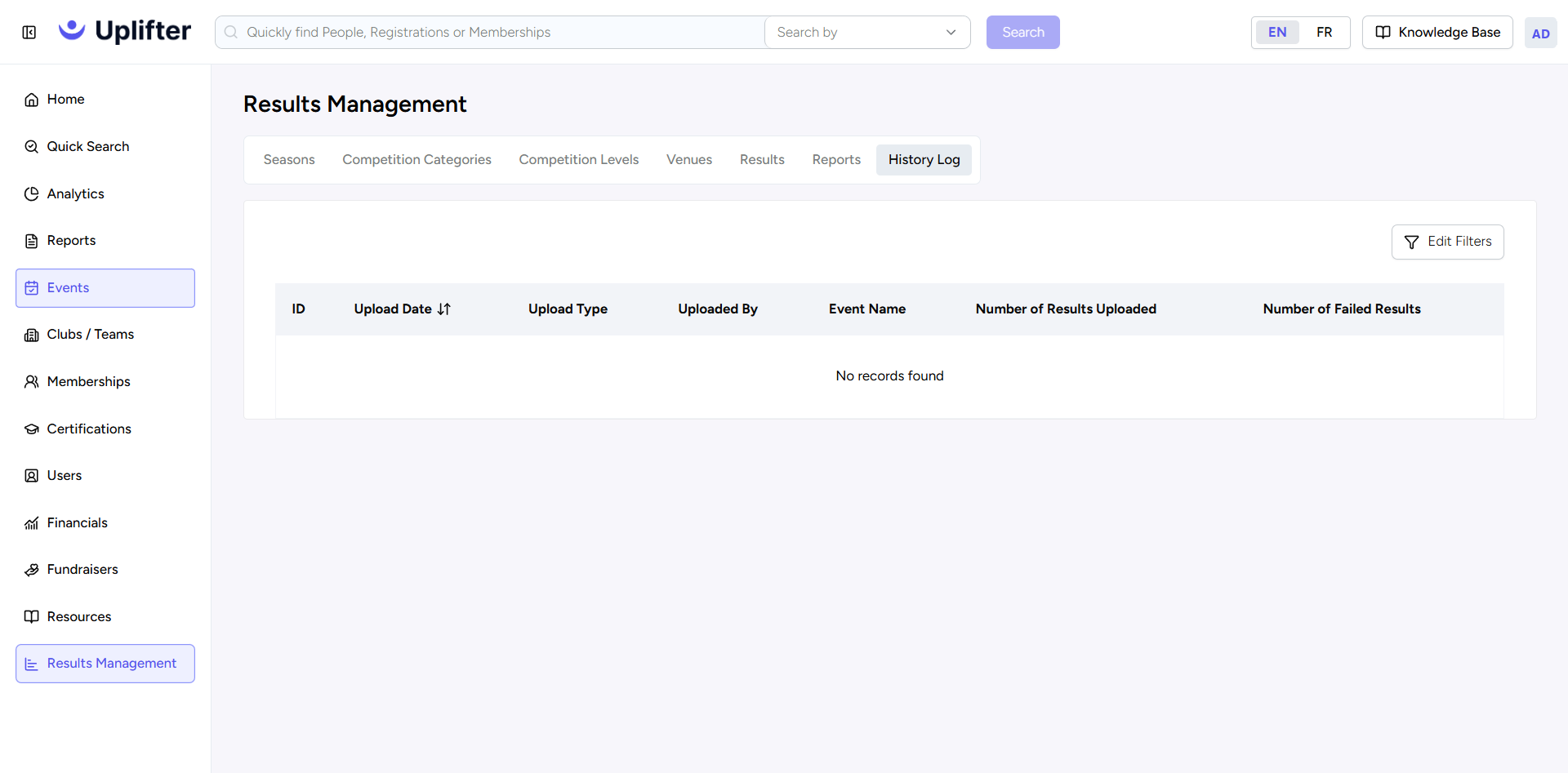Click the Financials chart icon

pos(32,523)
